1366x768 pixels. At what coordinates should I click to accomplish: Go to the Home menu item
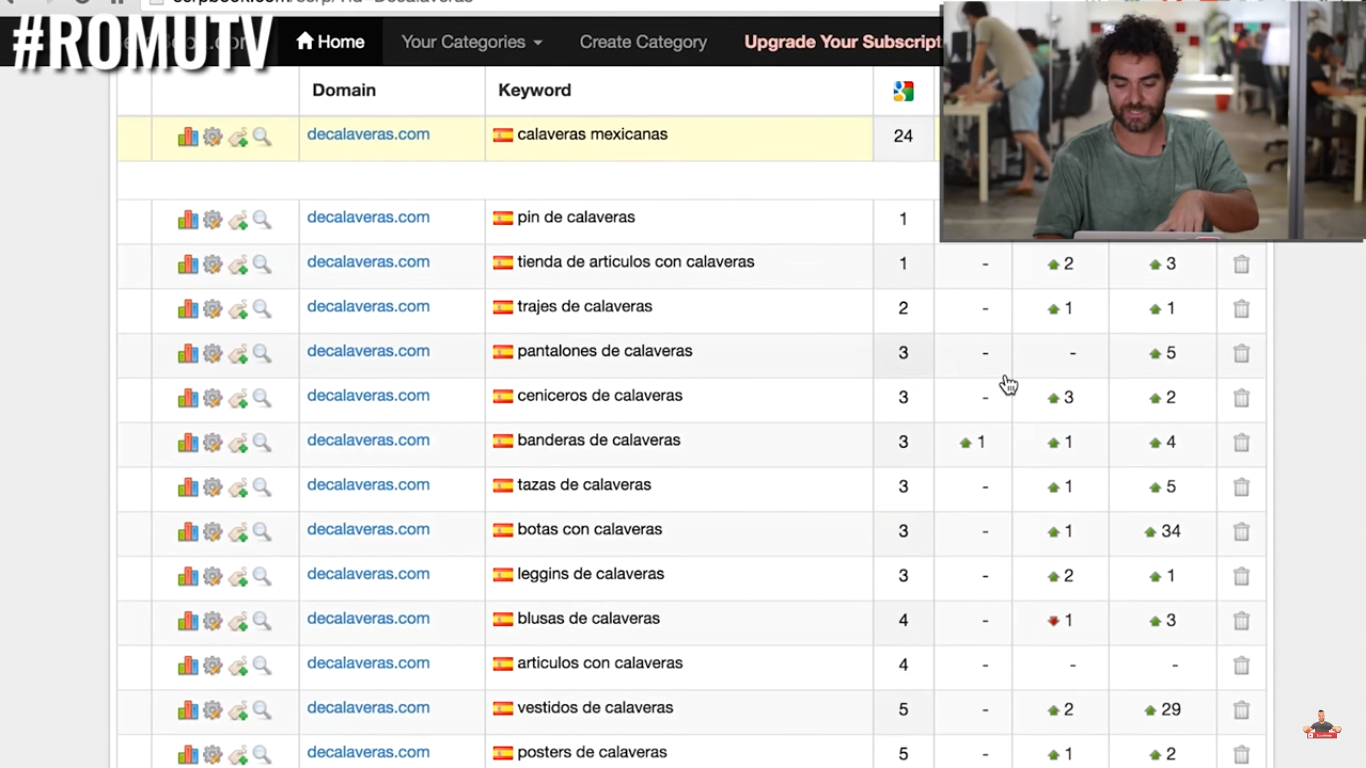coord(330,42)
